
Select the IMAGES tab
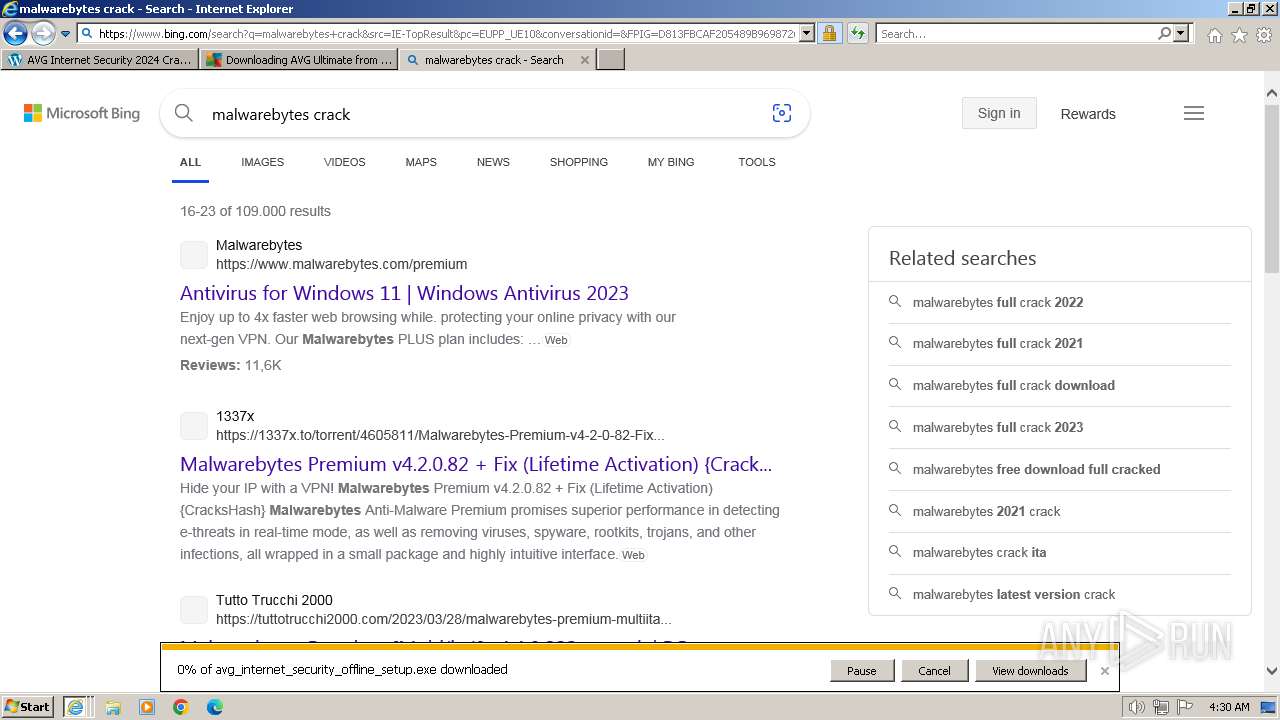point(262,162)
